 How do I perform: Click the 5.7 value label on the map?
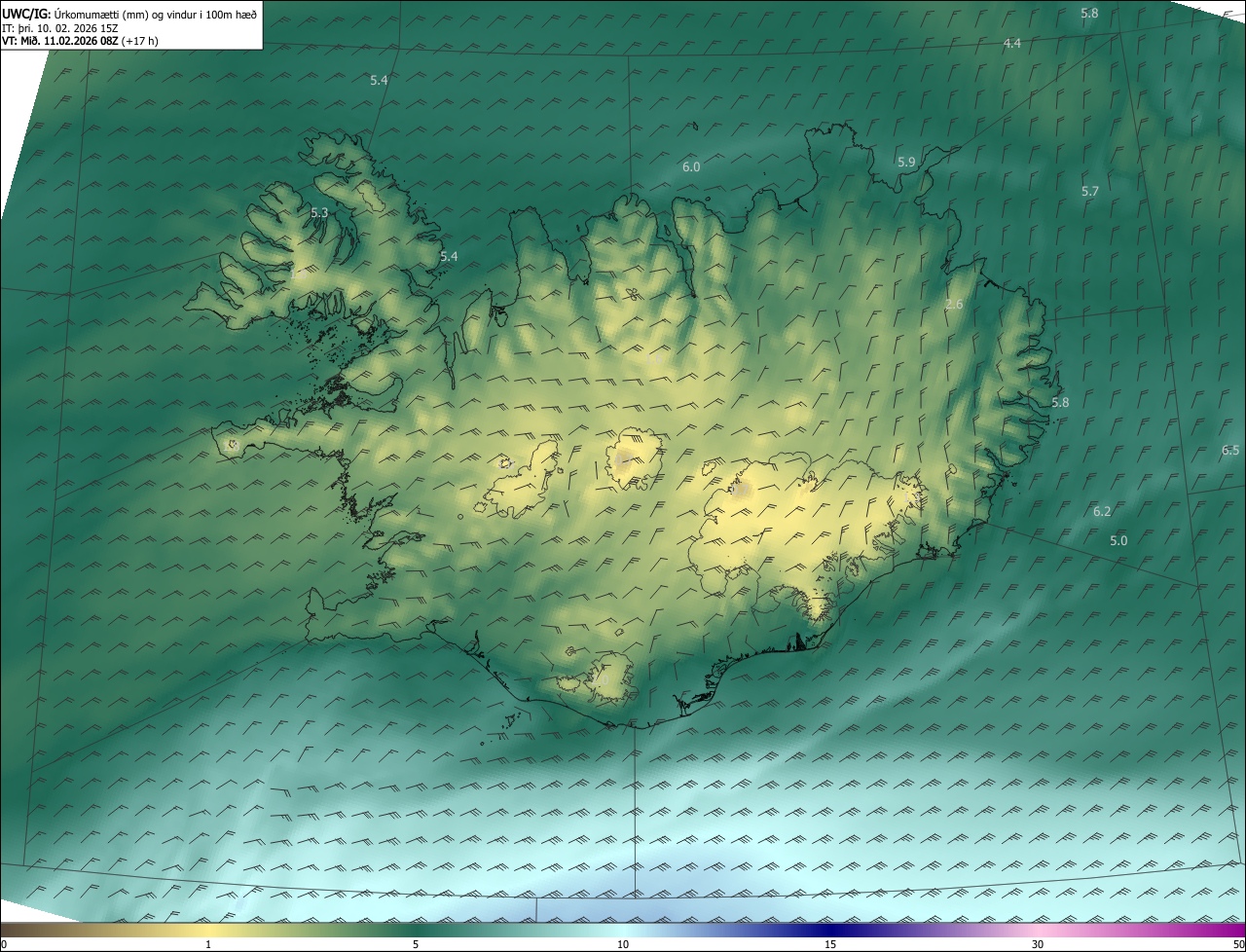(1090, 192)
